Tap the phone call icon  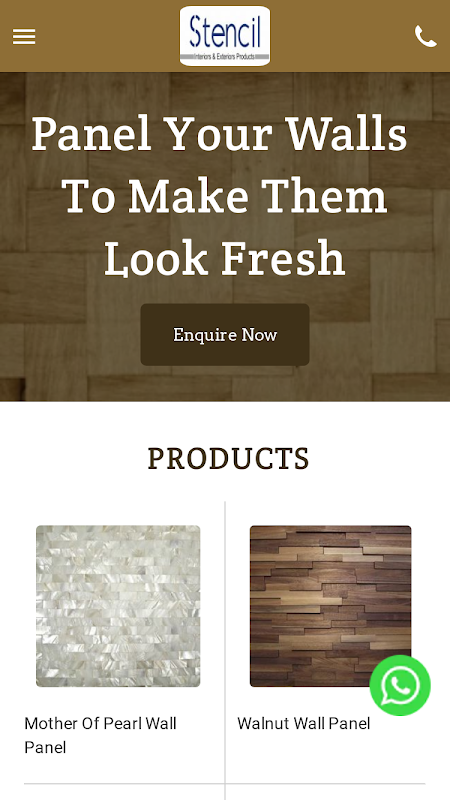coord(426,36)
